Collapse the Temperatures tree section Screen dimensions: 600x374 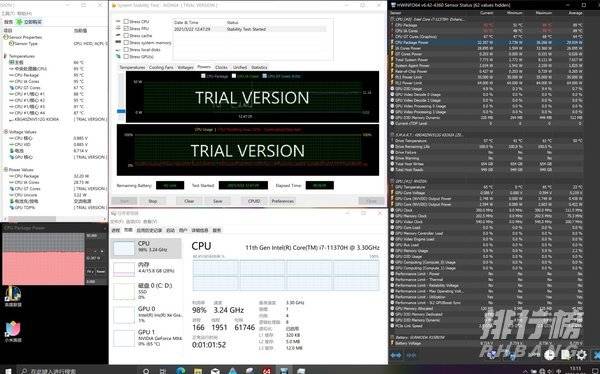coord(5,56)
